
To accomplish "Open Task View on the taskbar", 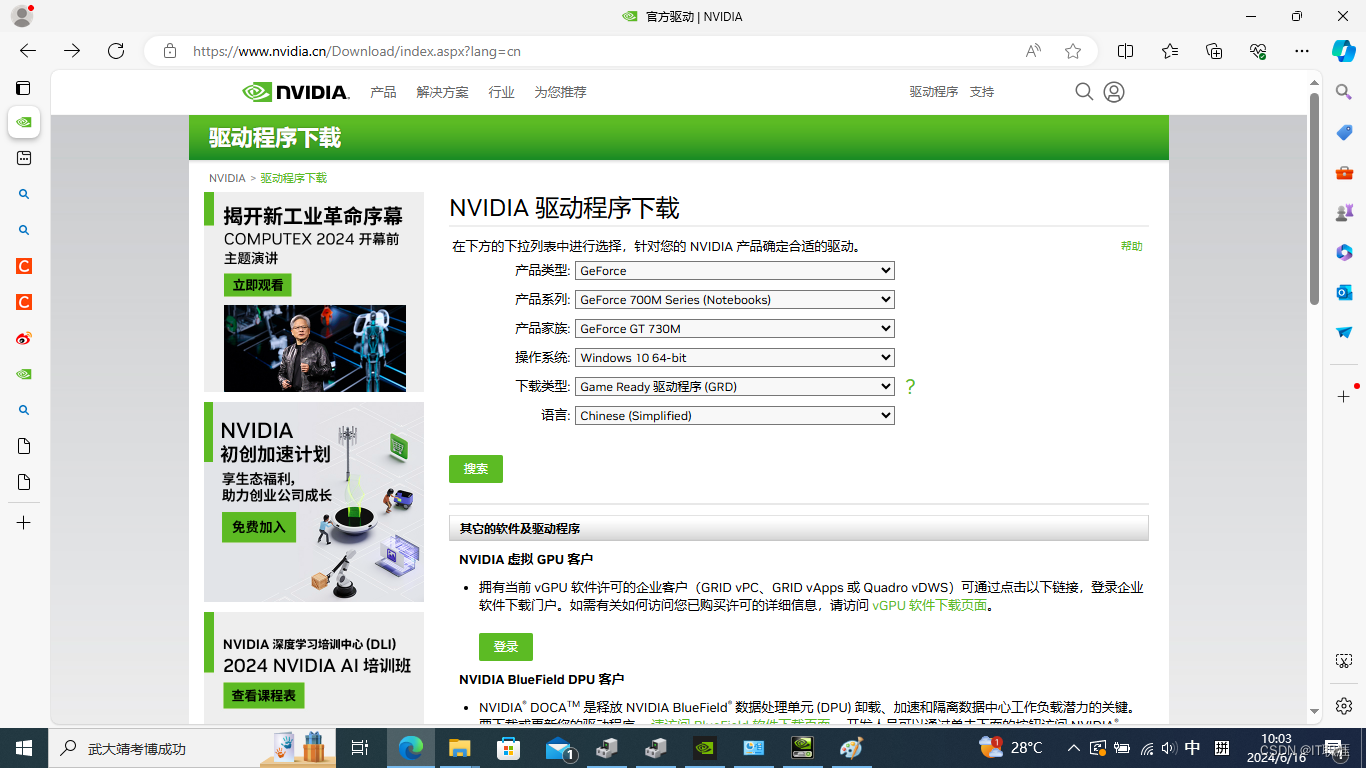I will pyautogui.click(x=361, y=748).
